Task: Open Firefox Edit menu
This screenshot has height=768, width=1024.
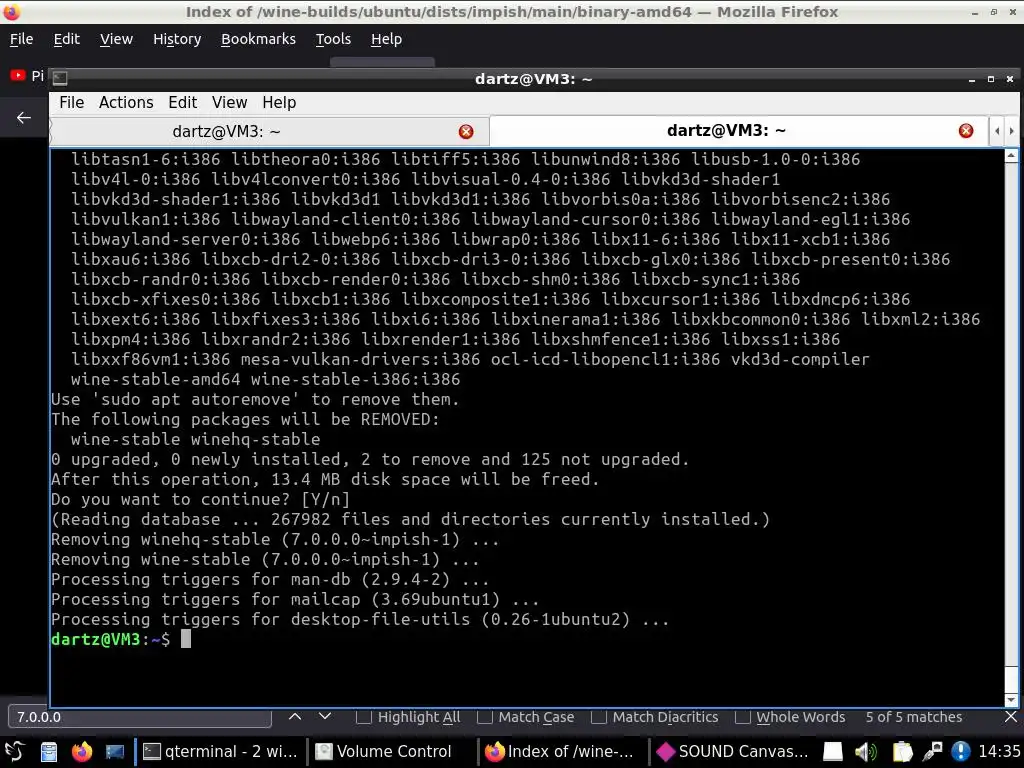Action: coord(67,39)
